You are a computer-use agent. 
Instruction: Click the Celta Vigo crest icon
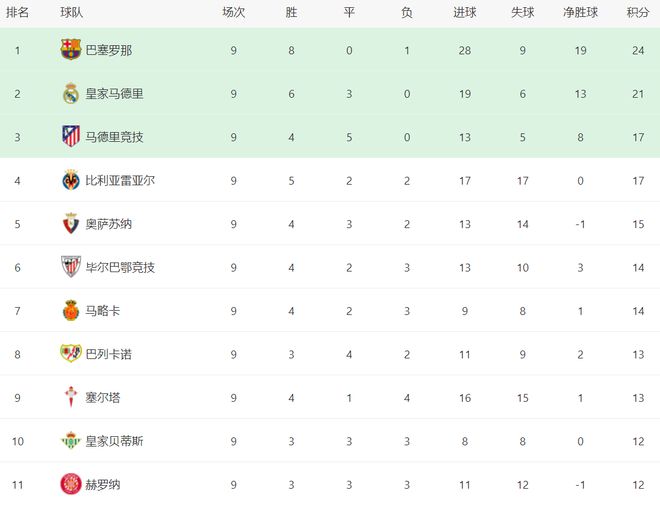(71, 397)
